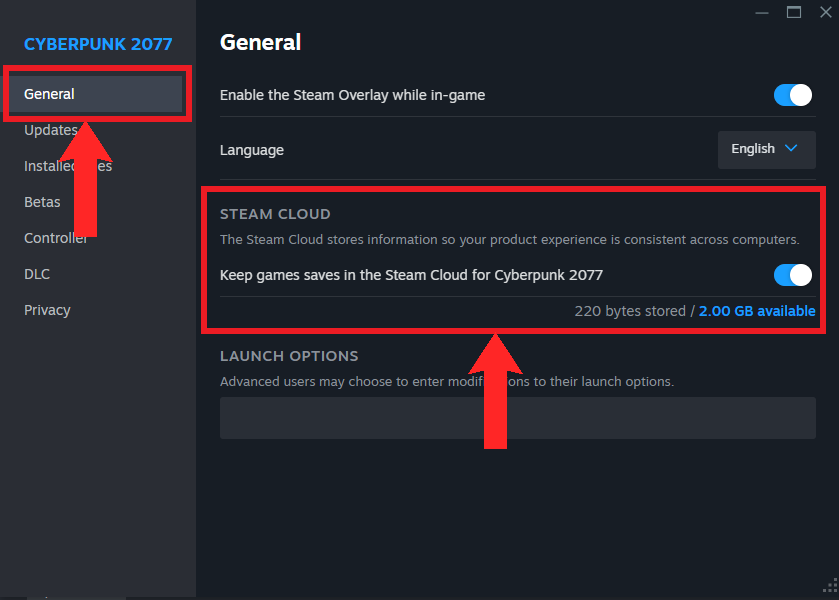Image resolution: width=839 pixels, height=600 pixels.
Task: Click the CYBERPUNK 2077 game title
Action: [98, 44]
